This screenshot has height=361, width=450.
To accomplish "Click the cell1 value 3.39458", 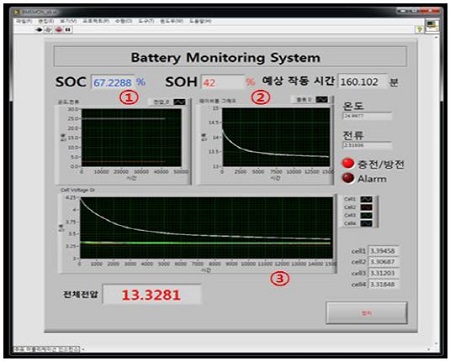I will pyautogui.click(x=383, y=251).
